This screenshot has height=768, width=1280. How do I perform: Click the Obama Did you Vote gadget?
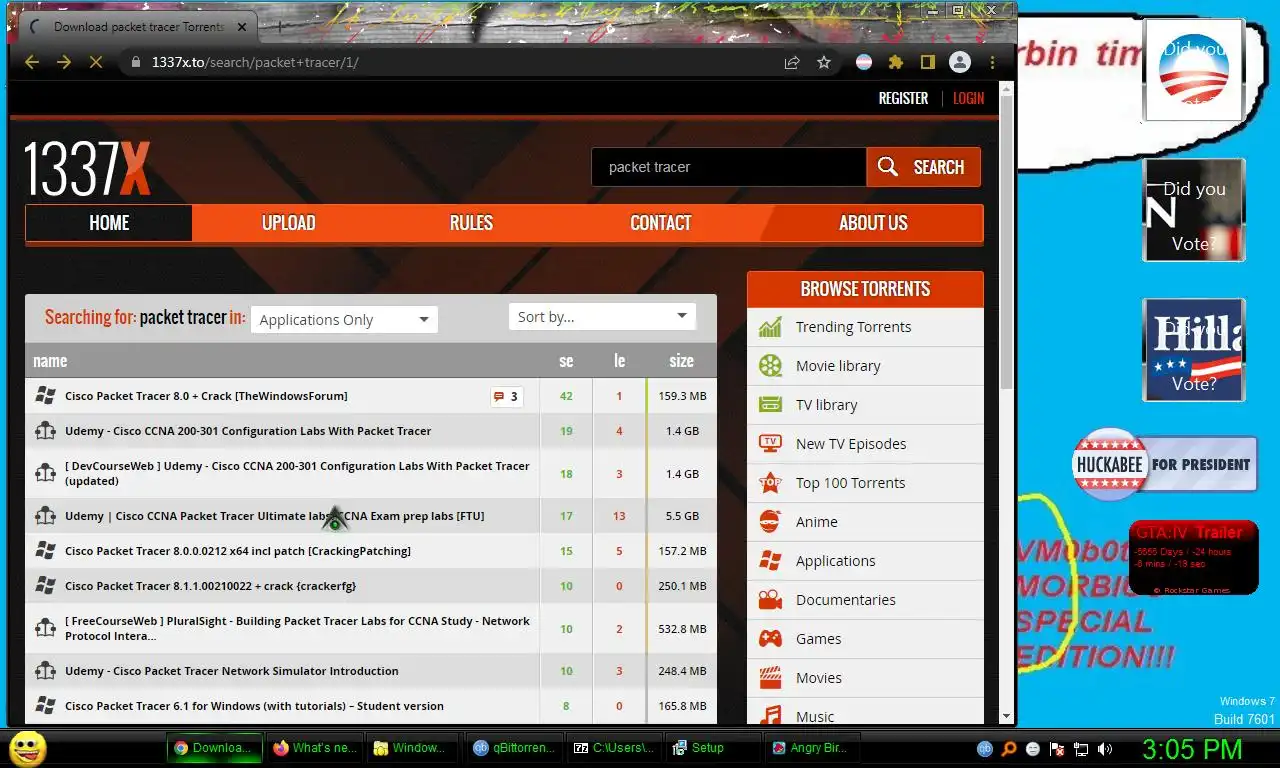pyautogui.click(x=1194, y=70)
